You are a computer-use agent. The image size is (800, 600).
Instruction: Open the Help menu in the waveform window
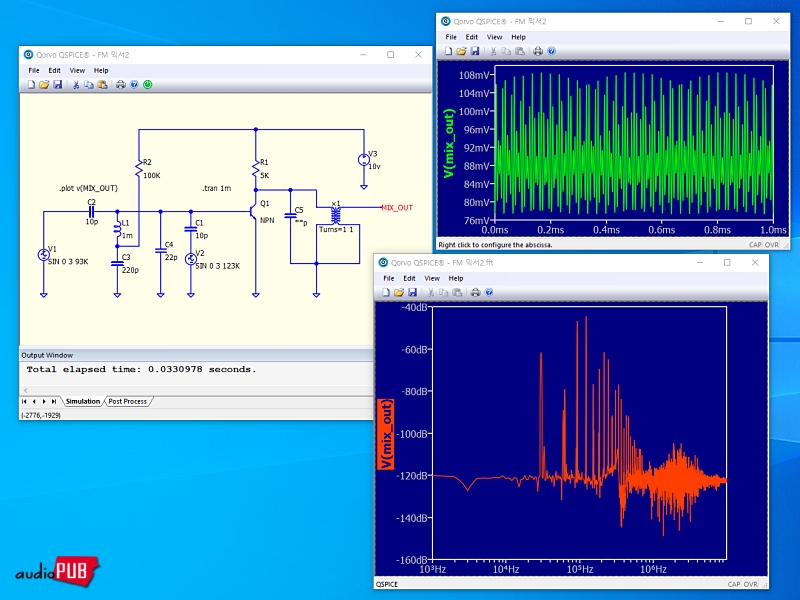tap(518, 37)
